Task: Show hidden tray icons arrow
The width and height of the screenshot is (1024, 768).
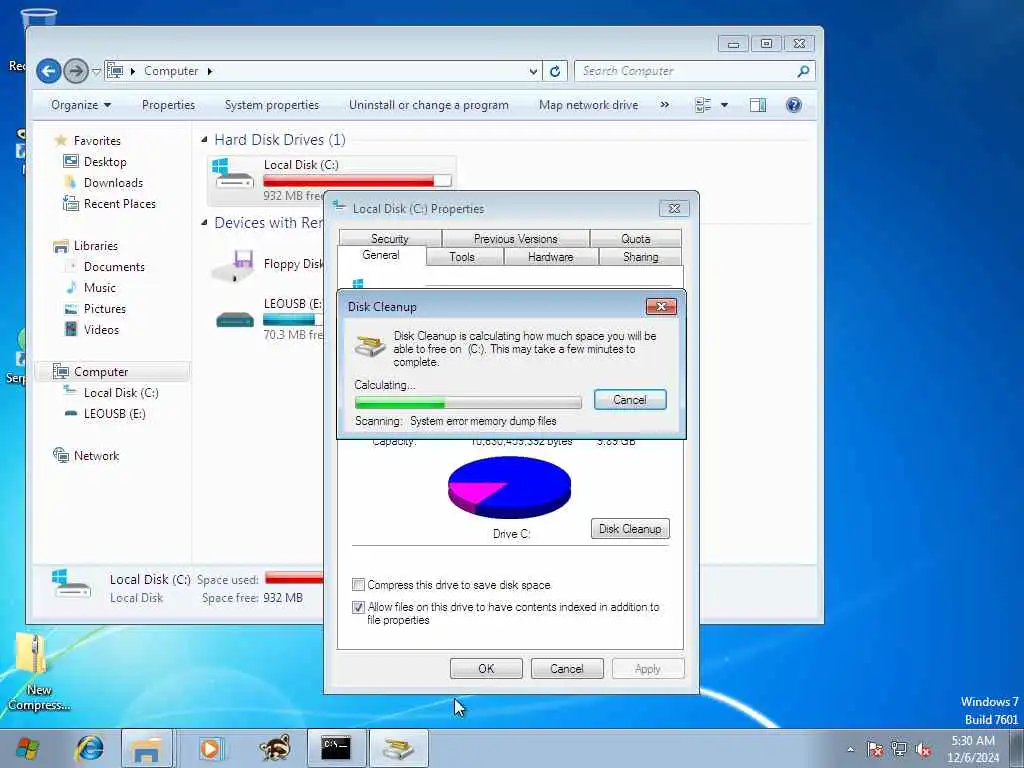Action: (x=850, y=749)
